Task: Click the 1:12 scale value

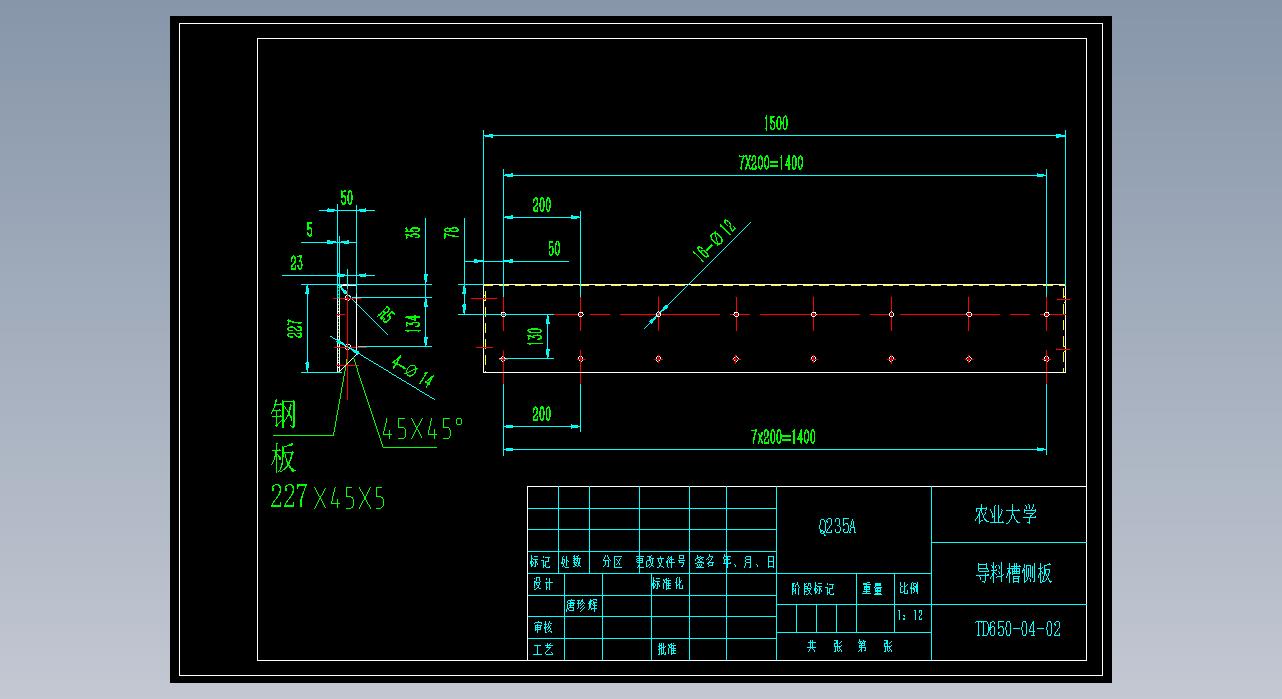Action: [910, 616]
